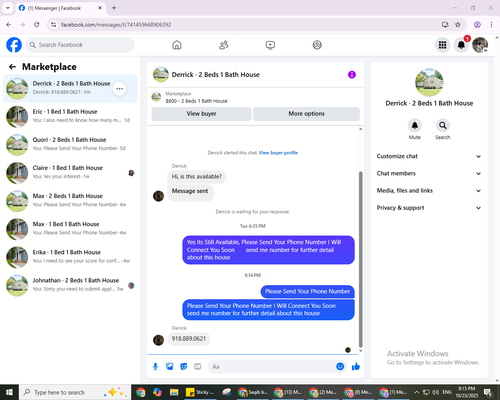Open options menu for Derrick conversation
This screenshot has width=500, height=400.
(x=119, y=89)
